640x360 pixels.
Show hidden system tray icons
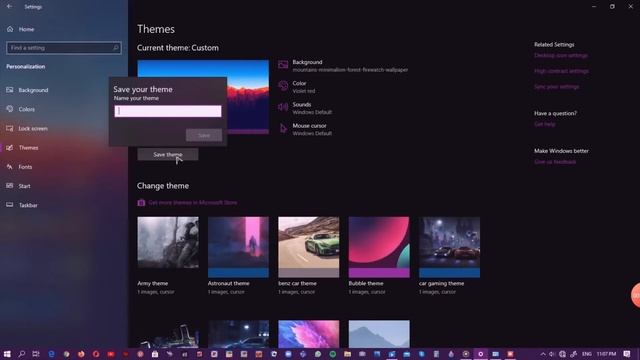coord(543,354)
